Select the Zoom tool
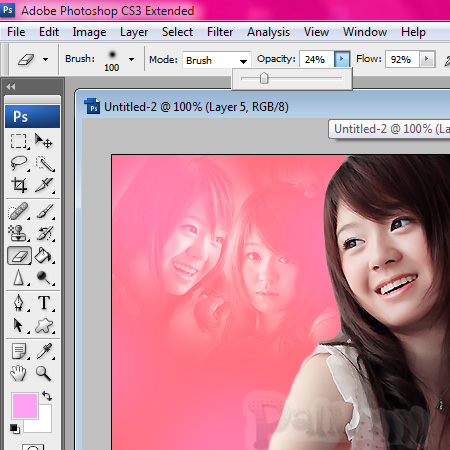The width and height of the screenshot is (450, 450). point(44,373)
